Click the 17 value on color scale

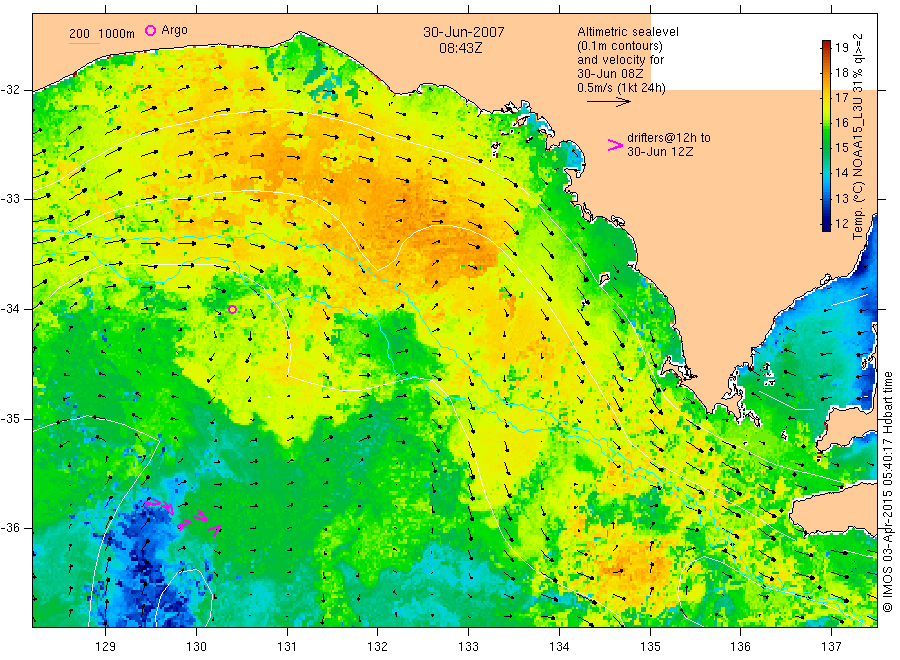click(x=841, y=98)
